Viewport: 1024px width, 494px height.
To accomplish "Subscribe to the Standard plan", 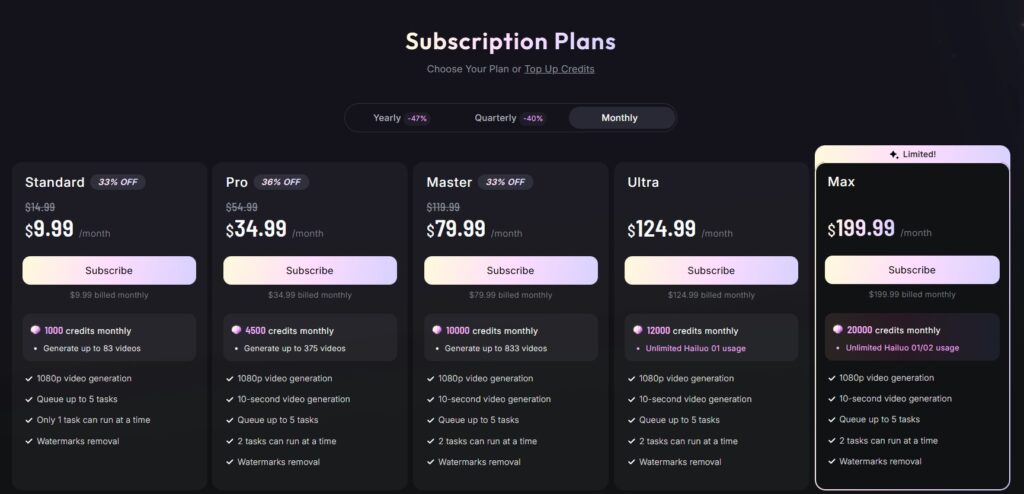I will (x=109, y=270).
